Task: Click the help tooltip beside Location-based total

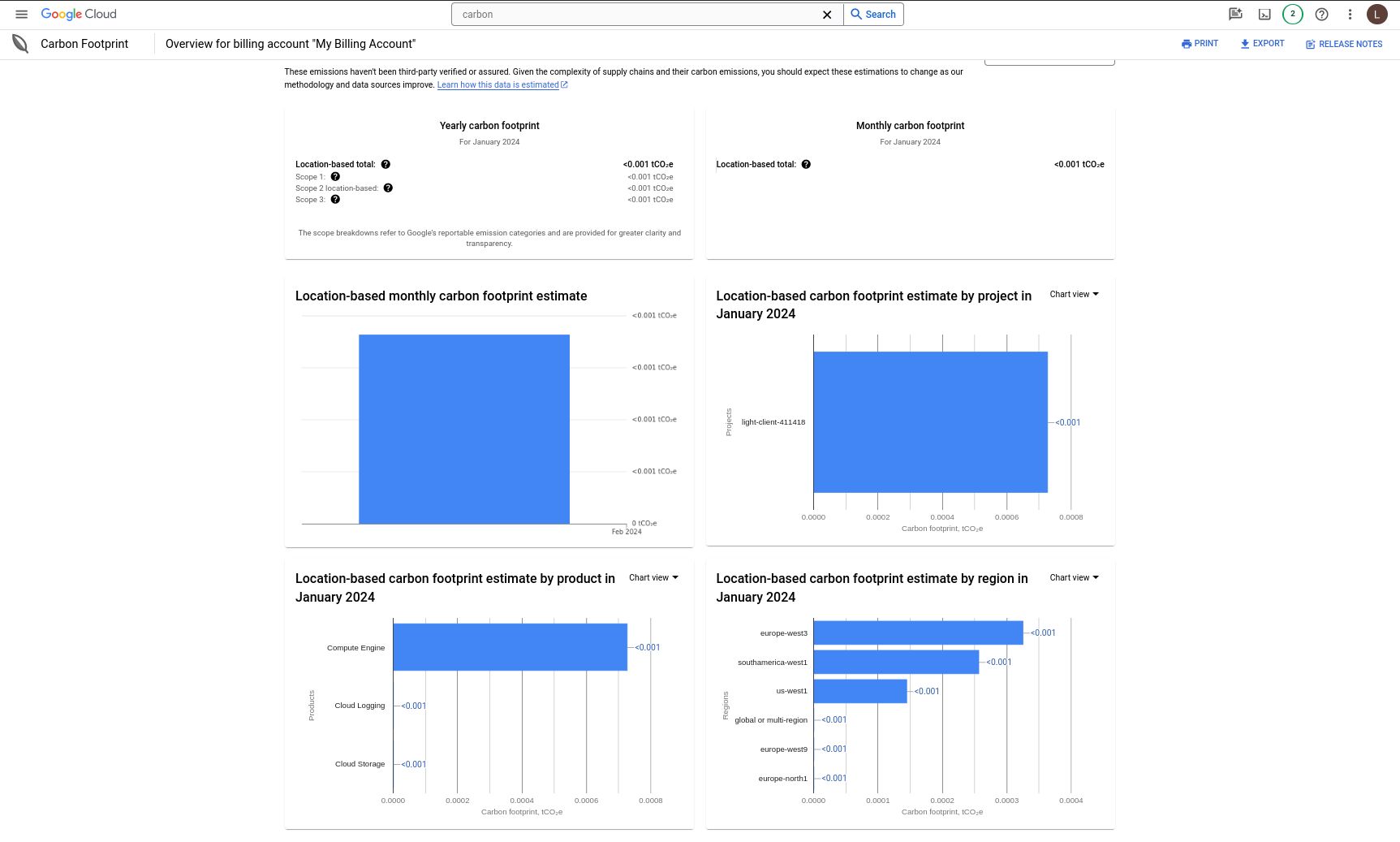Action: (386, 164)
